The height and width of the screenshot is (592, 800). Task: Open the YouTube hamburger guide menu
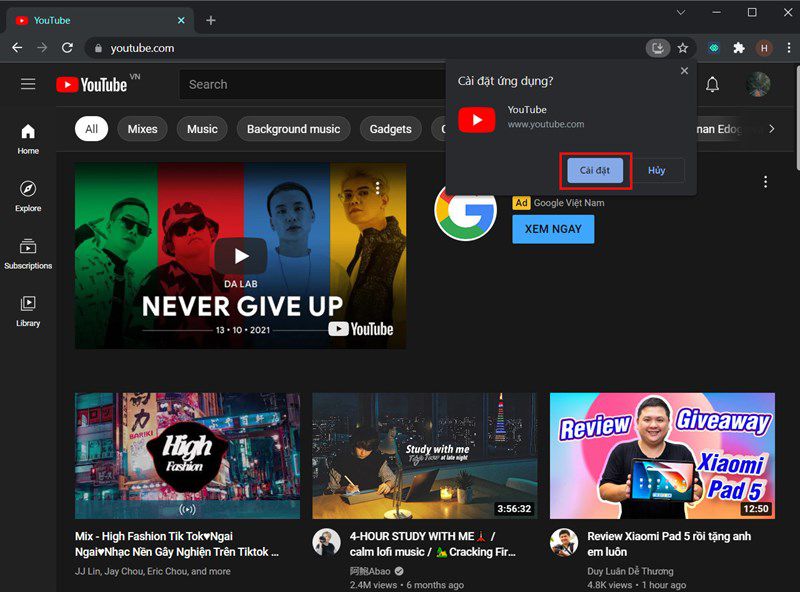[x=28, y=84]
